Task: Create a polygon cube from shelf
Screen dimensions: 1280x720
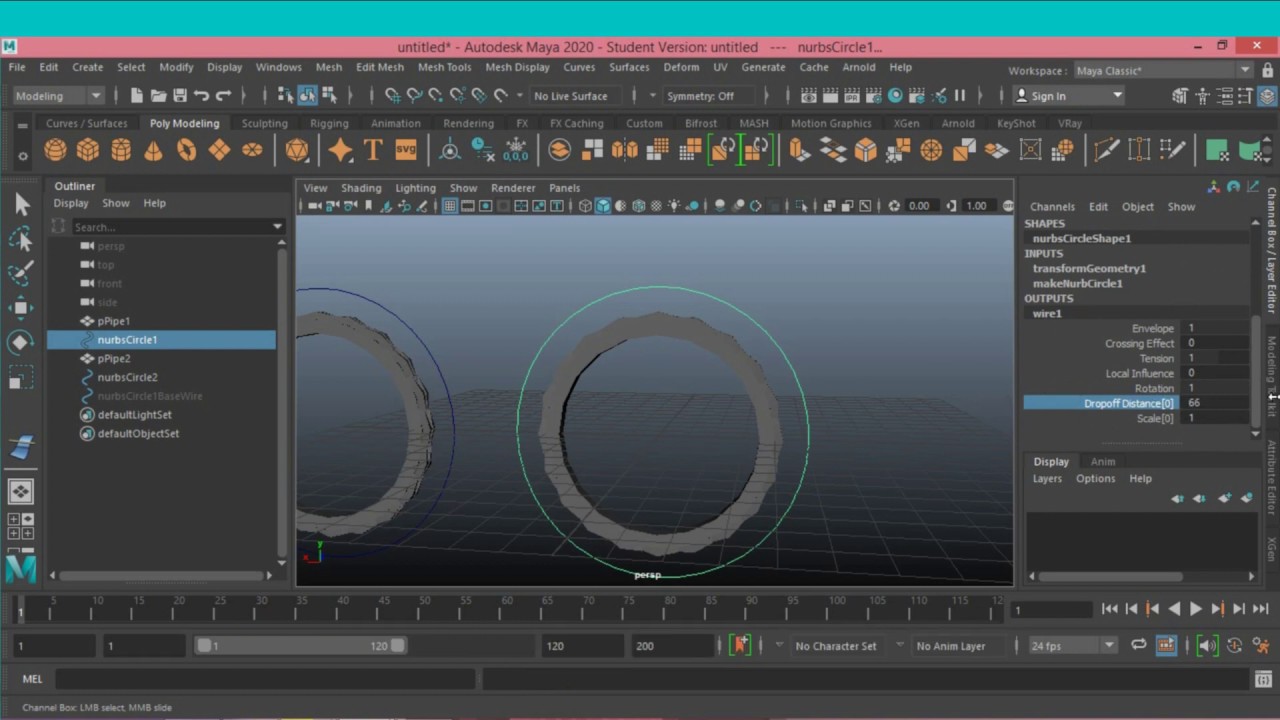Action: tap(88, 150)
